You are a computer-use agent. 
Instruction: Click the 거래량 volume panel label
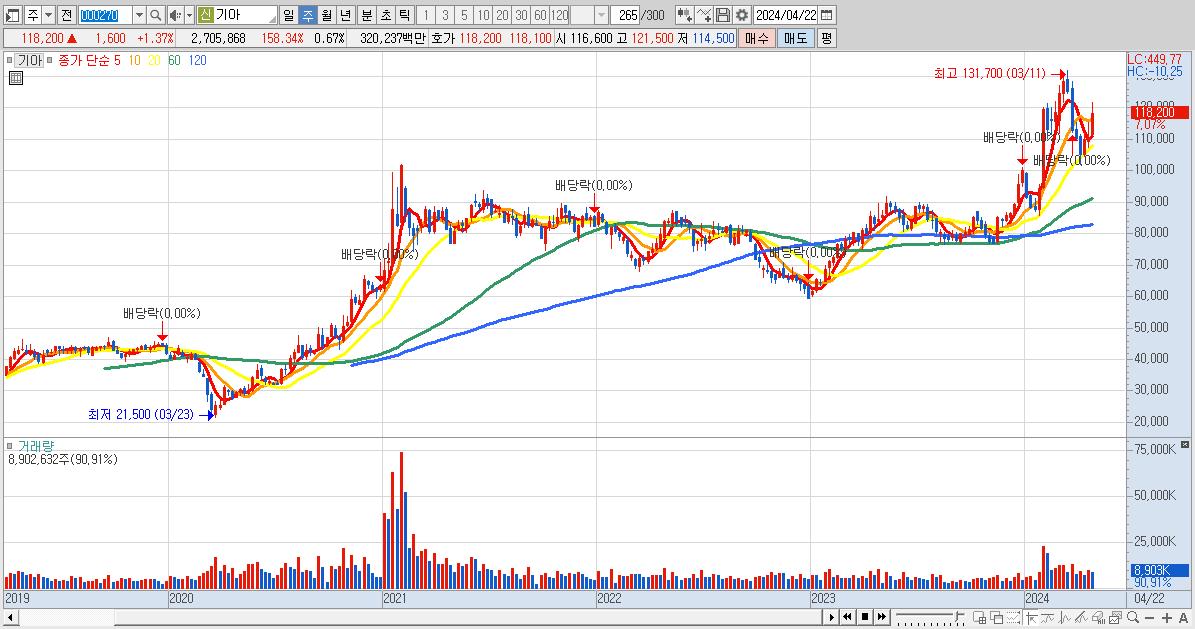pos(35,446)
